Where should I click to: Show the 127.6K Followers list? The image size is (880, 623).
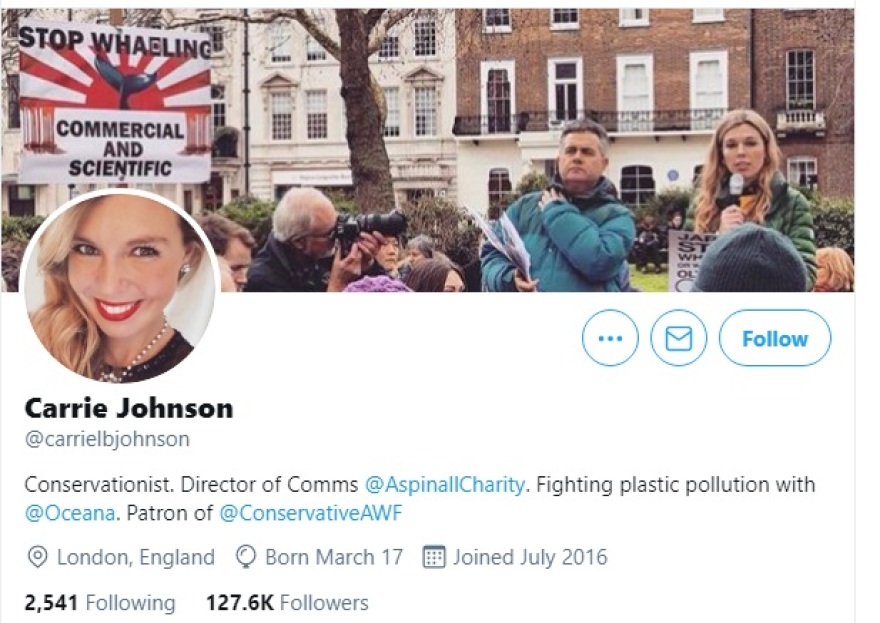(x=287, y=603)
